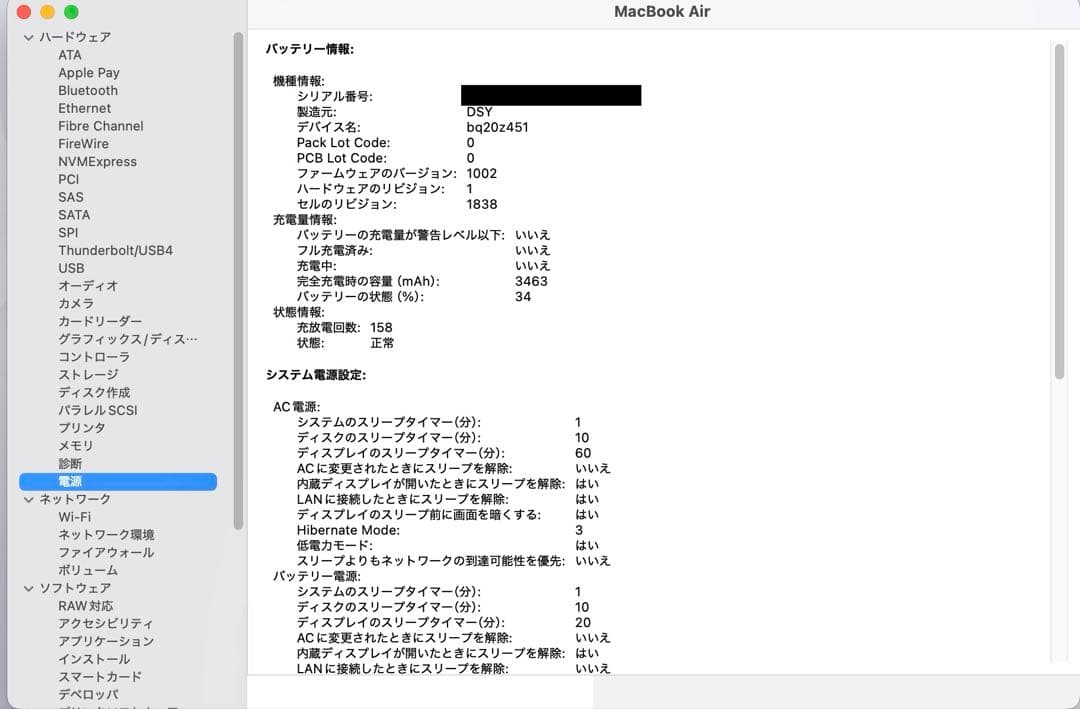Open the USB hardware report
This screenshot has width=1080, height=709.
[x=71, y=268]
